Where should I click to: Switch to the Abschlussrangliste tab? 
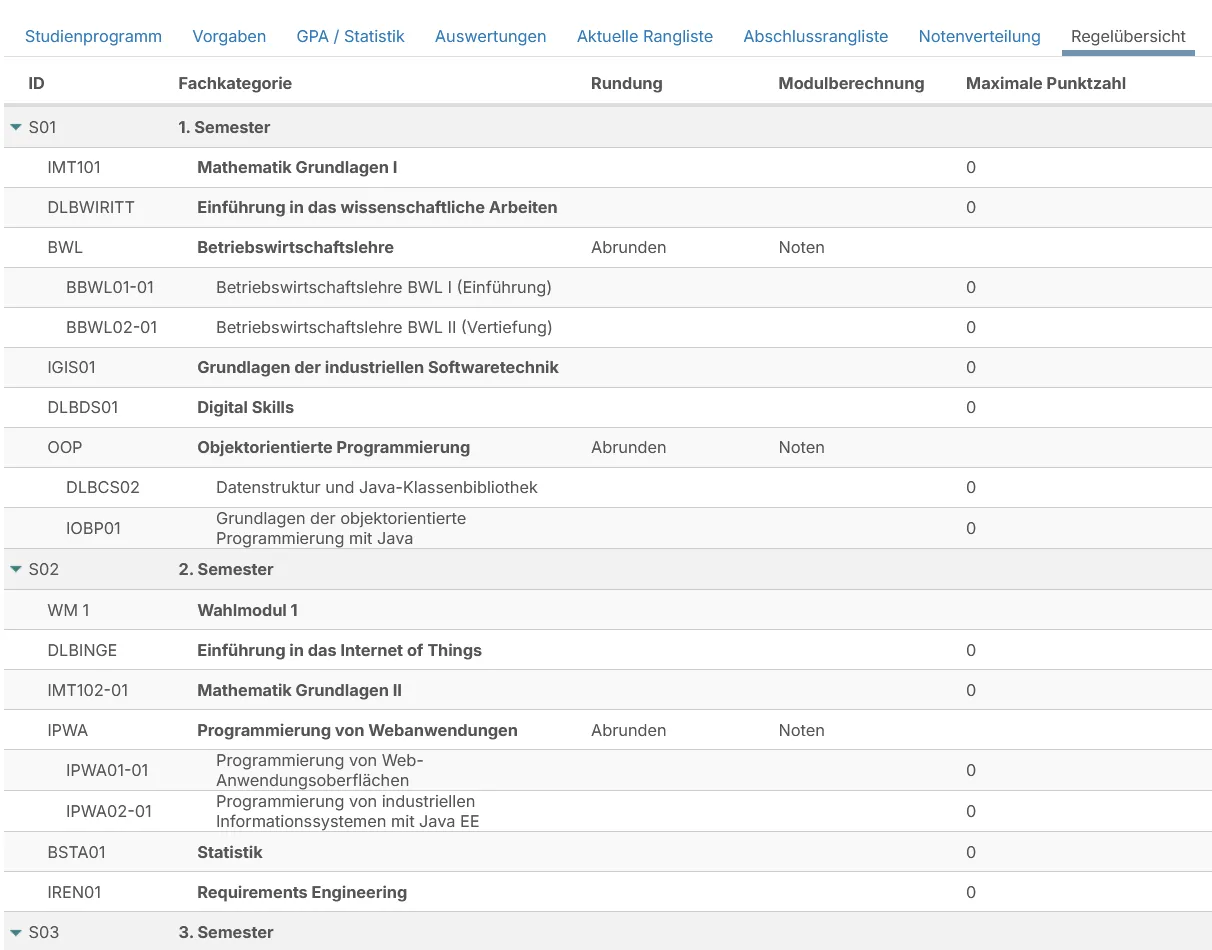(x=816, y=36)
